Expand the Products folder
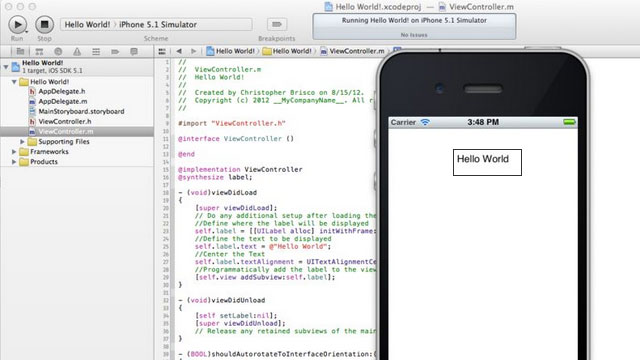Image resolution: width=640 pixels, height=360 pixels. pyautogui.click(x=14, y=162)
